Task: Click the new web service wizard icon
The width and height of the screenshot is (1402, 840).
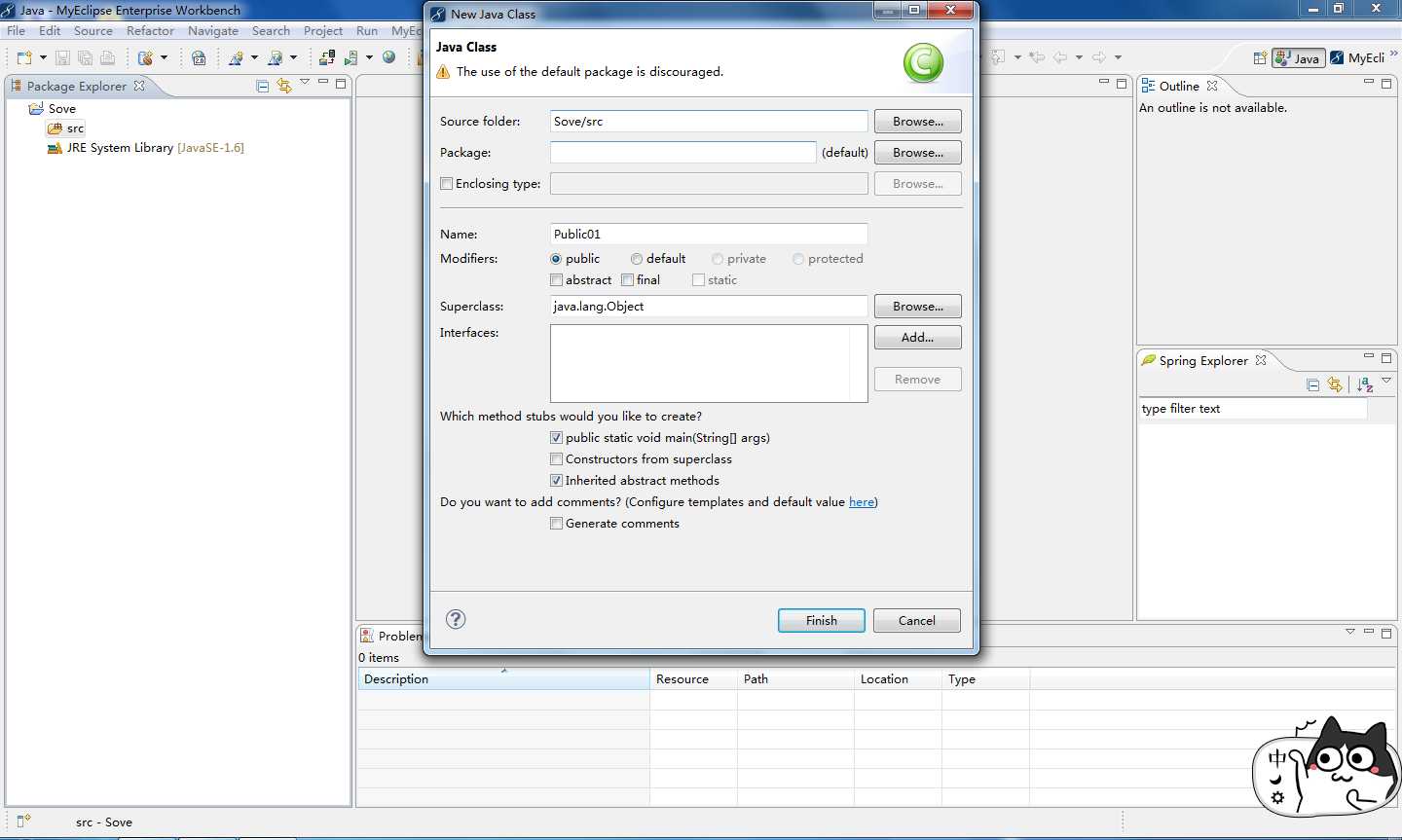Action: pos(237,57)
